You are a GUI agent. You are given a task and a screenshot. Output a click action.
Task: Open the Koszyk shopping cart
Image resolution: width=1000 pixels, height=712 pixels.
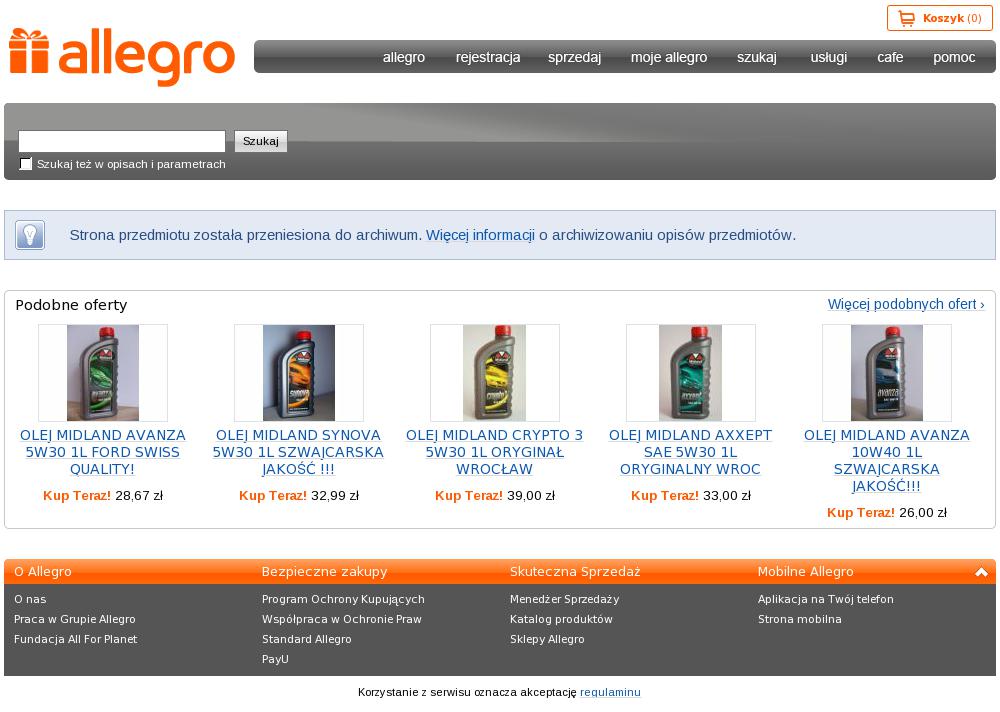click(939, 18)
